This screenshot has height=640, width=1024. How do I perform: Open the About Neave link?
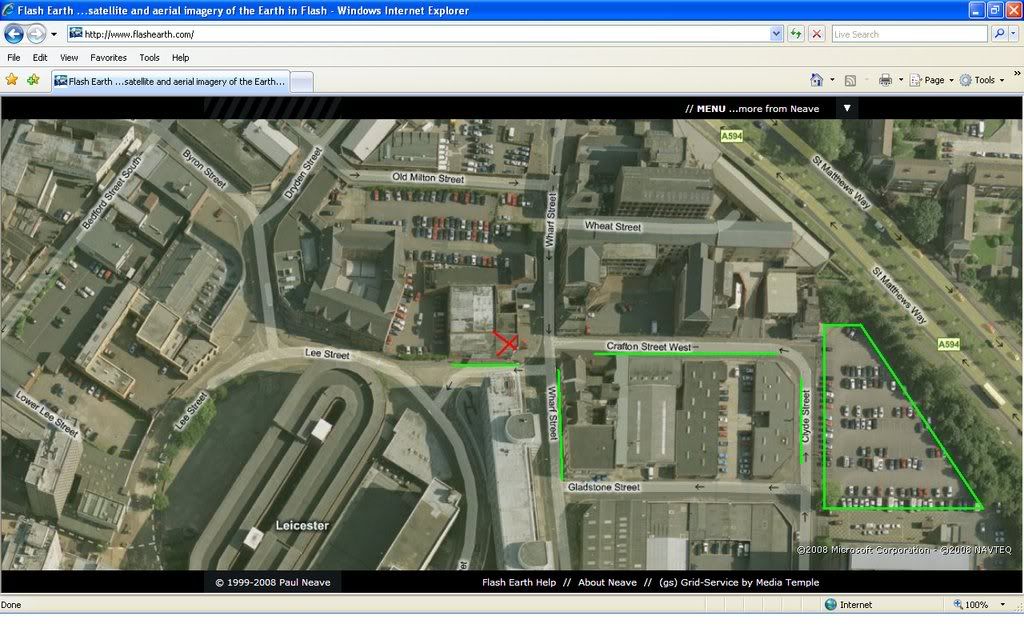click(x=607, y=582)
